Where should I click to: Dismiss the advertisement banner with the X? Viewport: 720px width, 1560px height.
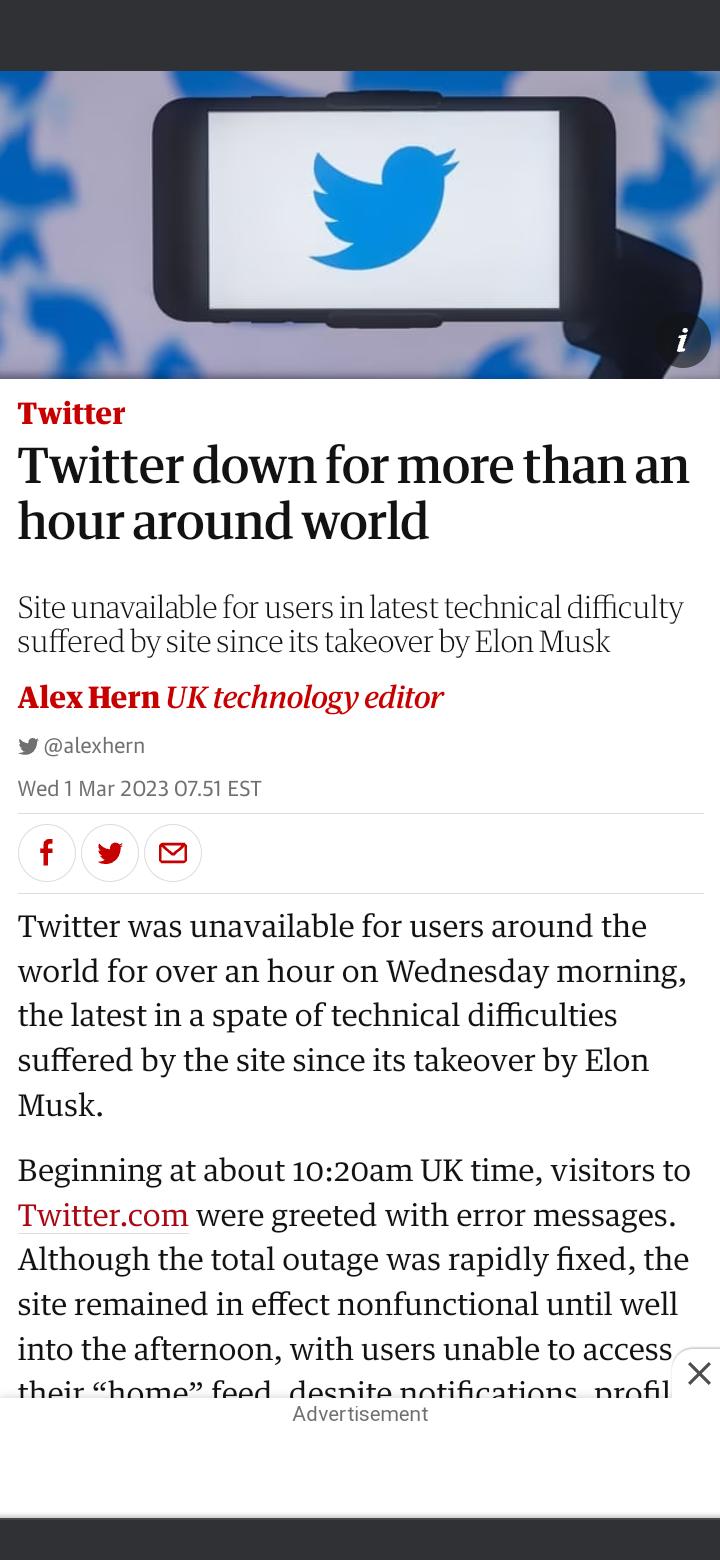pyautogui.click(x=698, y=1374)
